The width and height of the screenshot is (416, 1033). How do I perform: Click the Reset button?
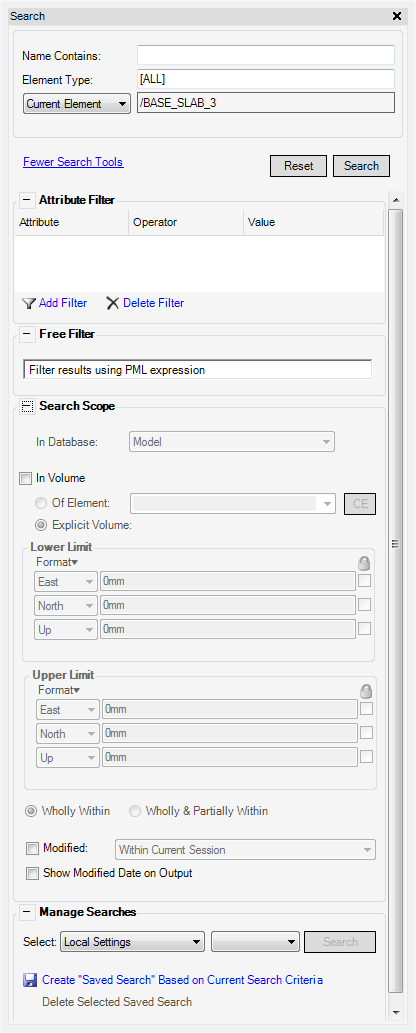point(299,166)
